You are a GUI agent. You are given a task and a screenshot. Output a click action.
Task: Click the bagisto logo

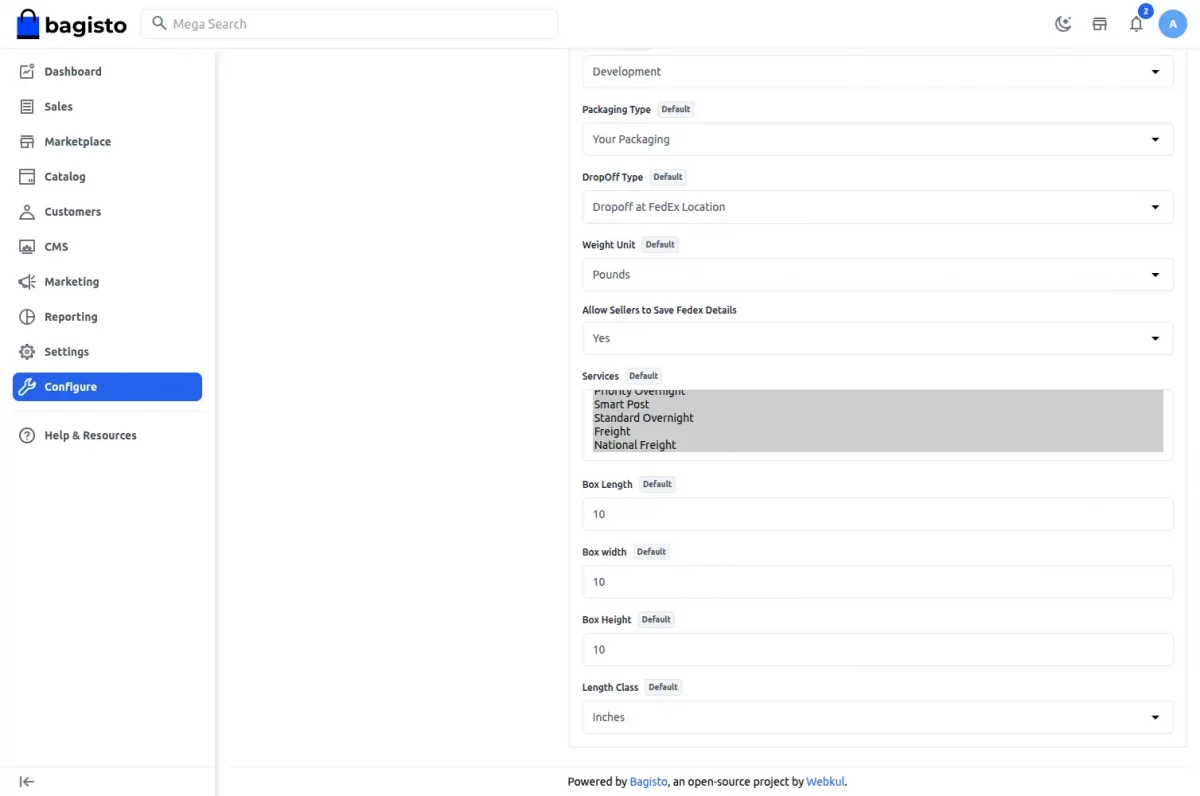[x=72, y=24]
